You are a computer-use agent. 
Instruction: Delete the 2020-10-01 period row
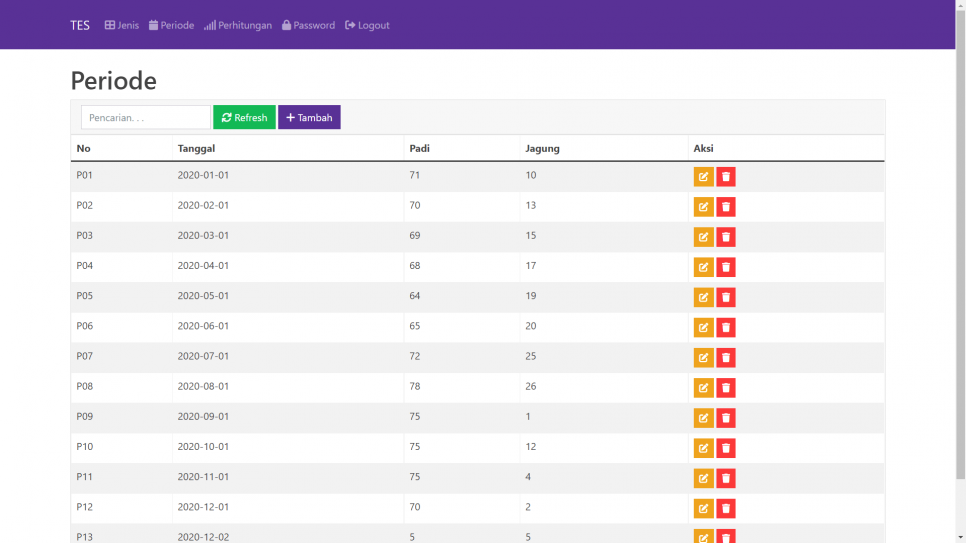(726, 447)
